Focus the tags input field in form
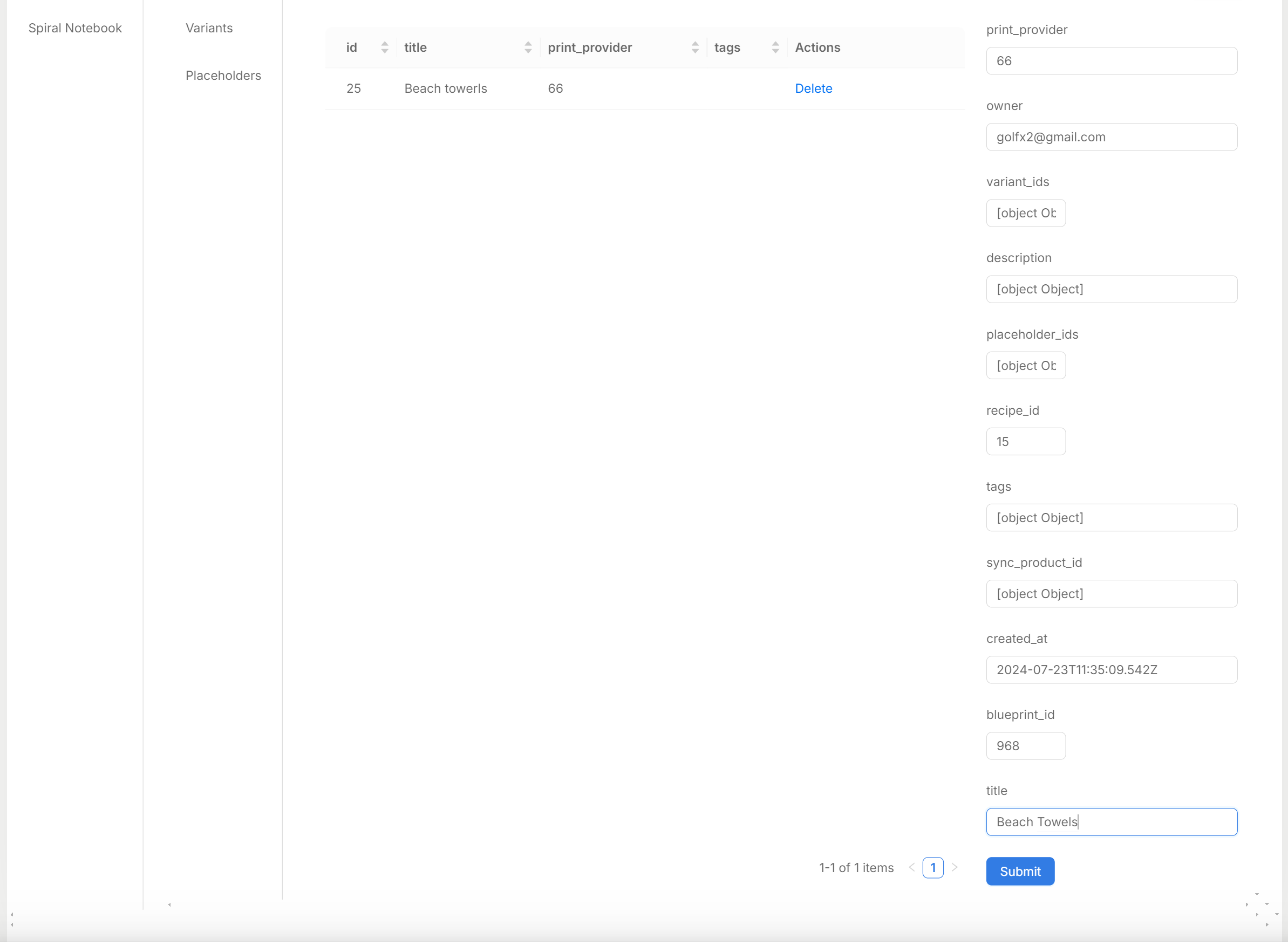Image resolution: width=1288 pixels, height=946 pixels. pyautogui.click(x=1112, y=518)
